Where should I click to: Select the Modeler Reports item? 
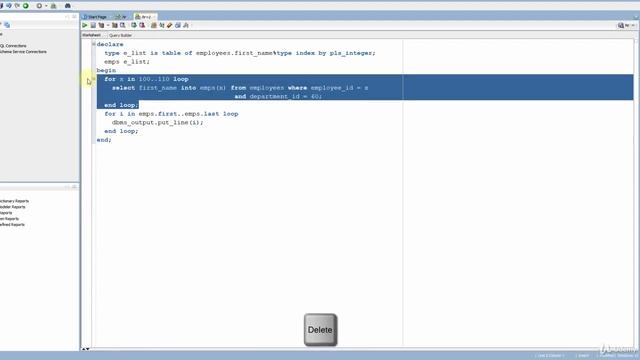[x=13, y=207]
